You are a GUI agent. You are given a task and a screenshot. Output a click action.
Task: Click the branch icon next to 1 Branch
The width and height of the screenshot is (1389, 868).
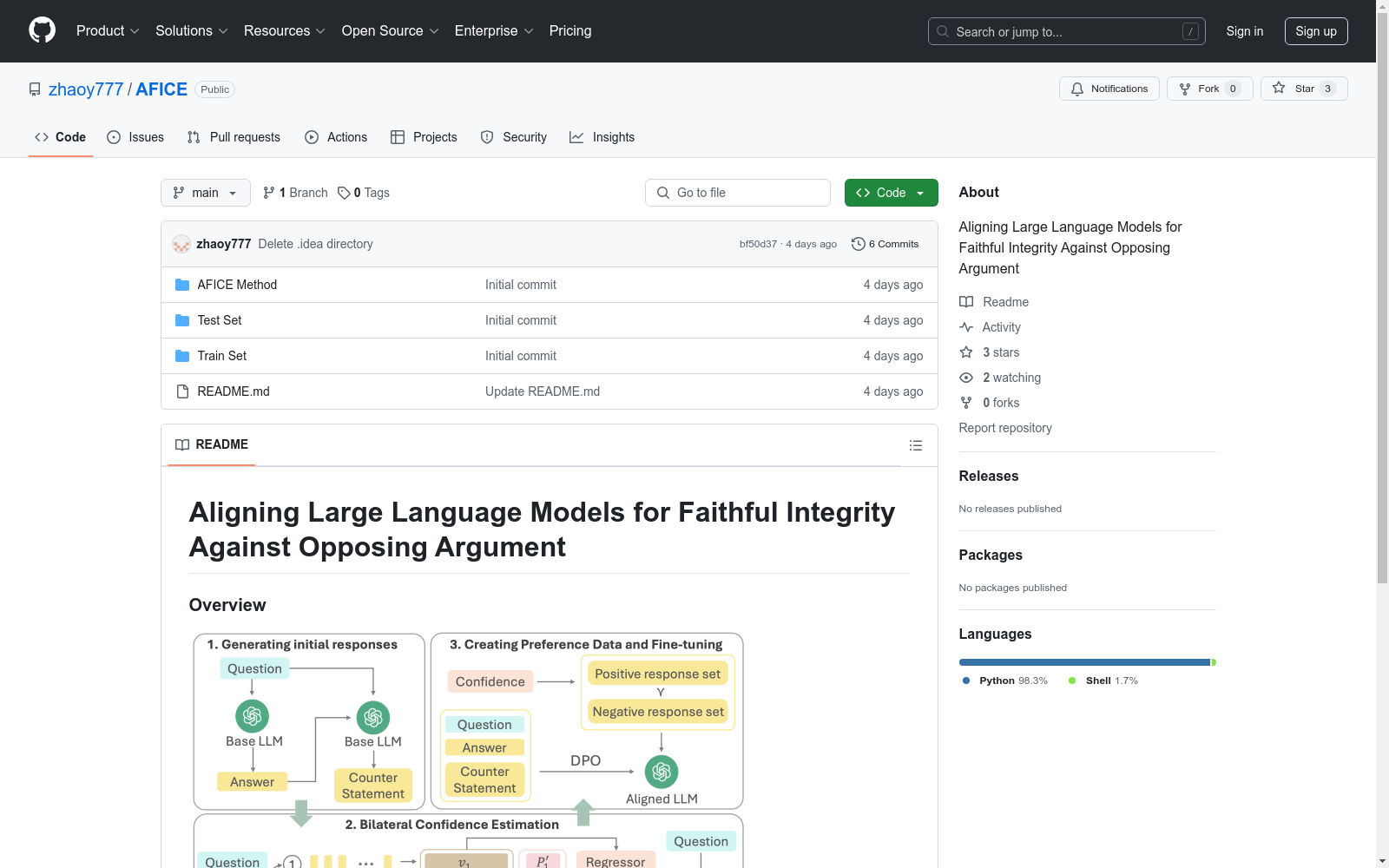click(269, 193)
